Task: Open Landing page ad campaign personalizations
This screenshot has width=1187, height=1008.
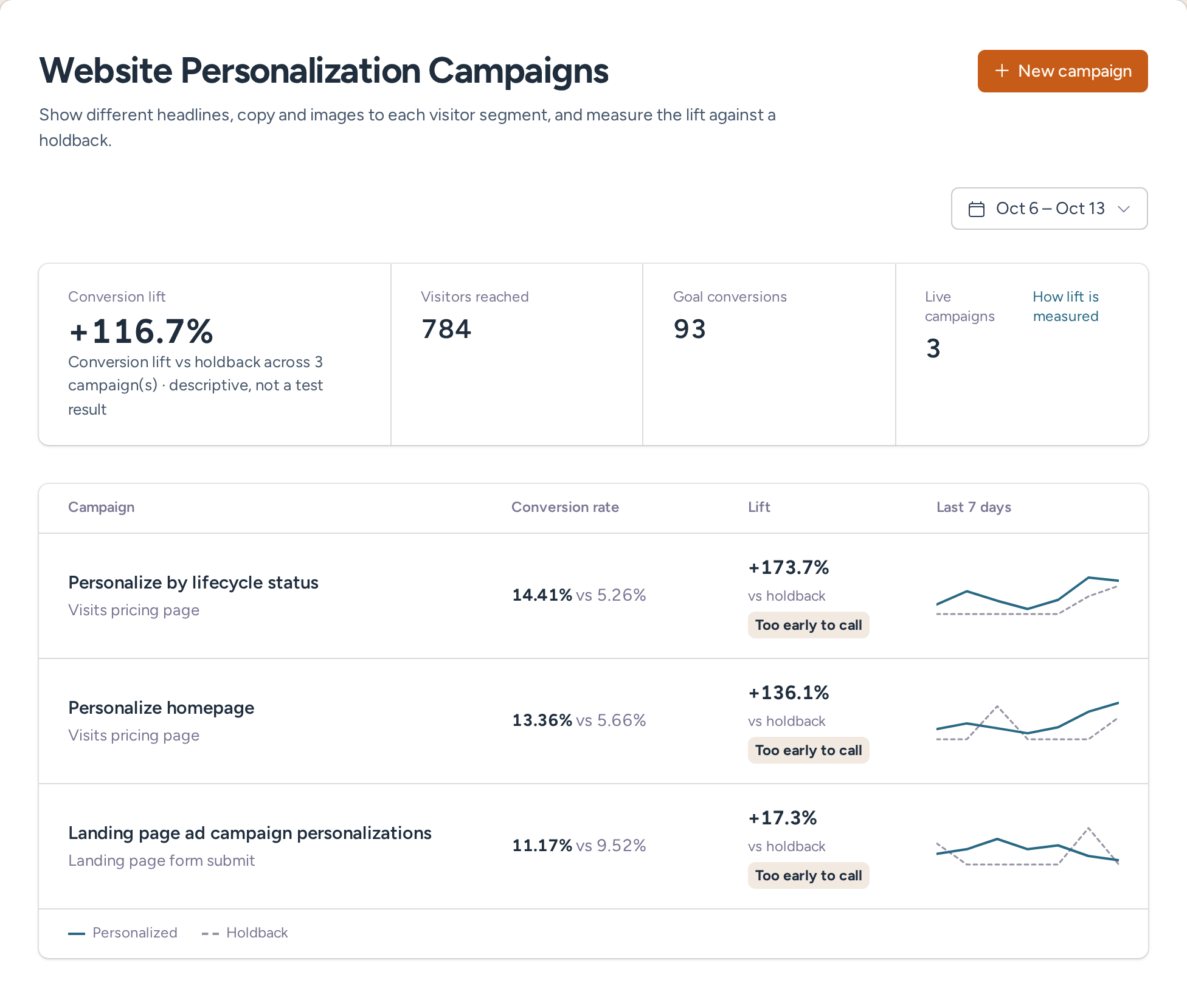Action: [250, 833]
